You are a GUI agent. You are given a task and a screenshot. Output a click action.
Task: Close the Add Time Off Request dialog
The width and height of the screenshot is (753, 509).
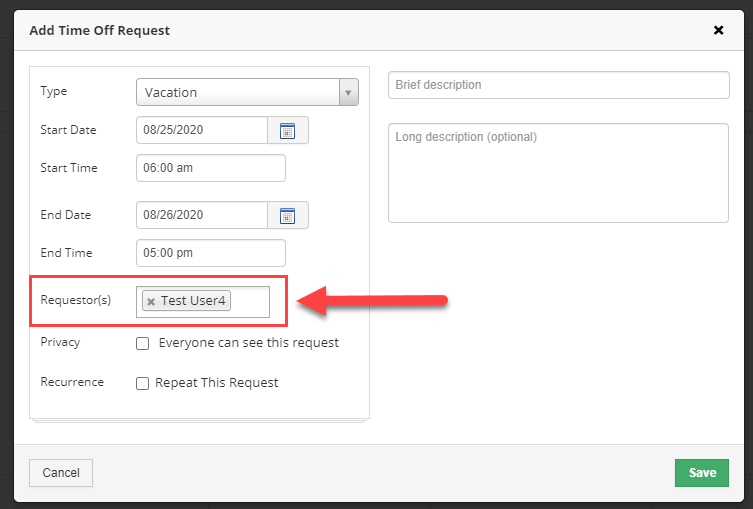tap(718, 30)
